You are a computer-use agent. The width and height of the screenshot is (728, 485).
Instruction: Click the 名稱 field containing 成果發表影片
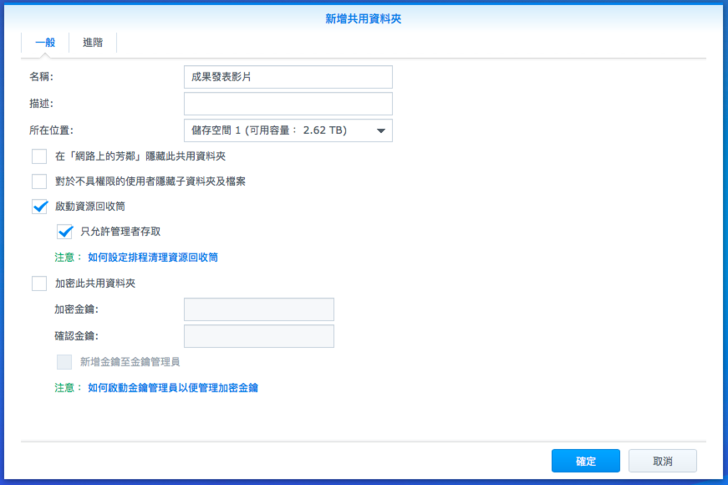click(x=288, y=77)
